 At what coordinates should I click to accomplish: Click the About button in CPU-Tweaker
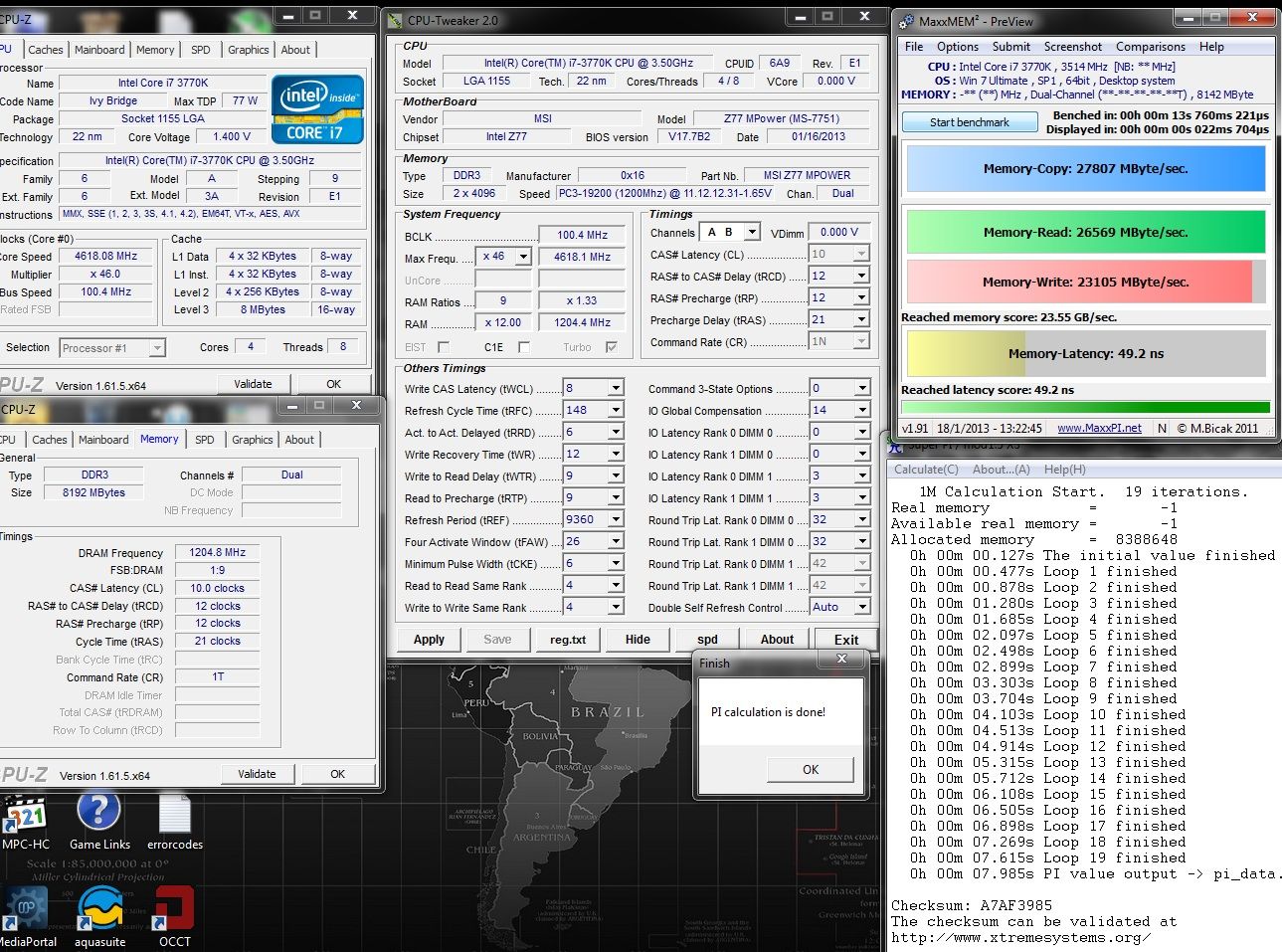pos(777,640)
